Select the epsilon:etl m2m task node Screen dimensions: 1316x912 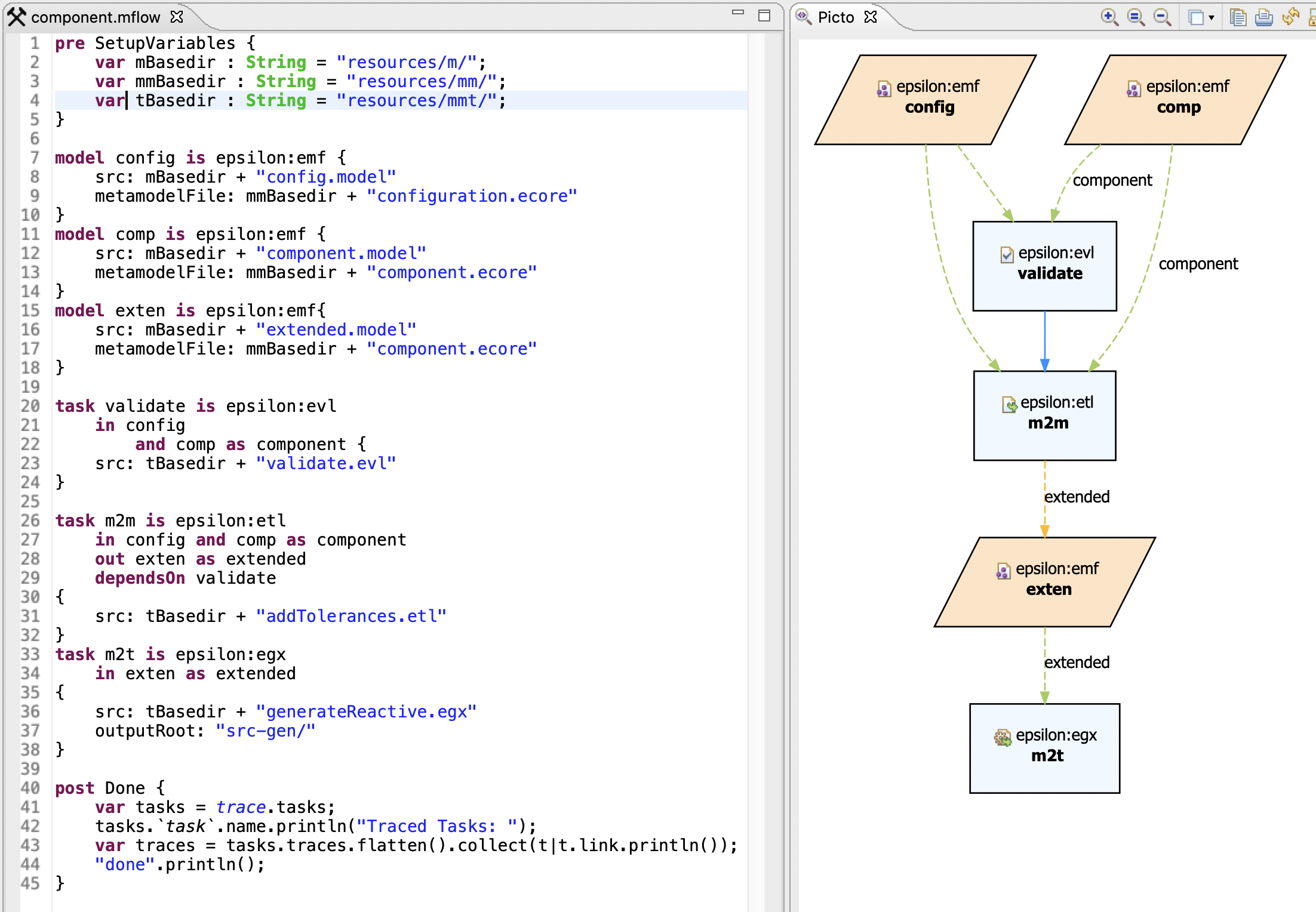pos(1045,415)
